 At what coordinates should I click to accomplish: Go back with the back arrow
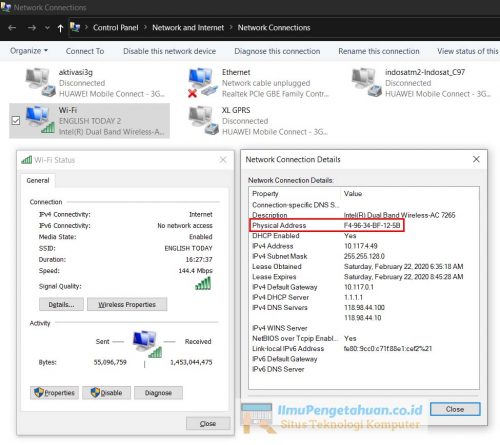click(12, 28)
